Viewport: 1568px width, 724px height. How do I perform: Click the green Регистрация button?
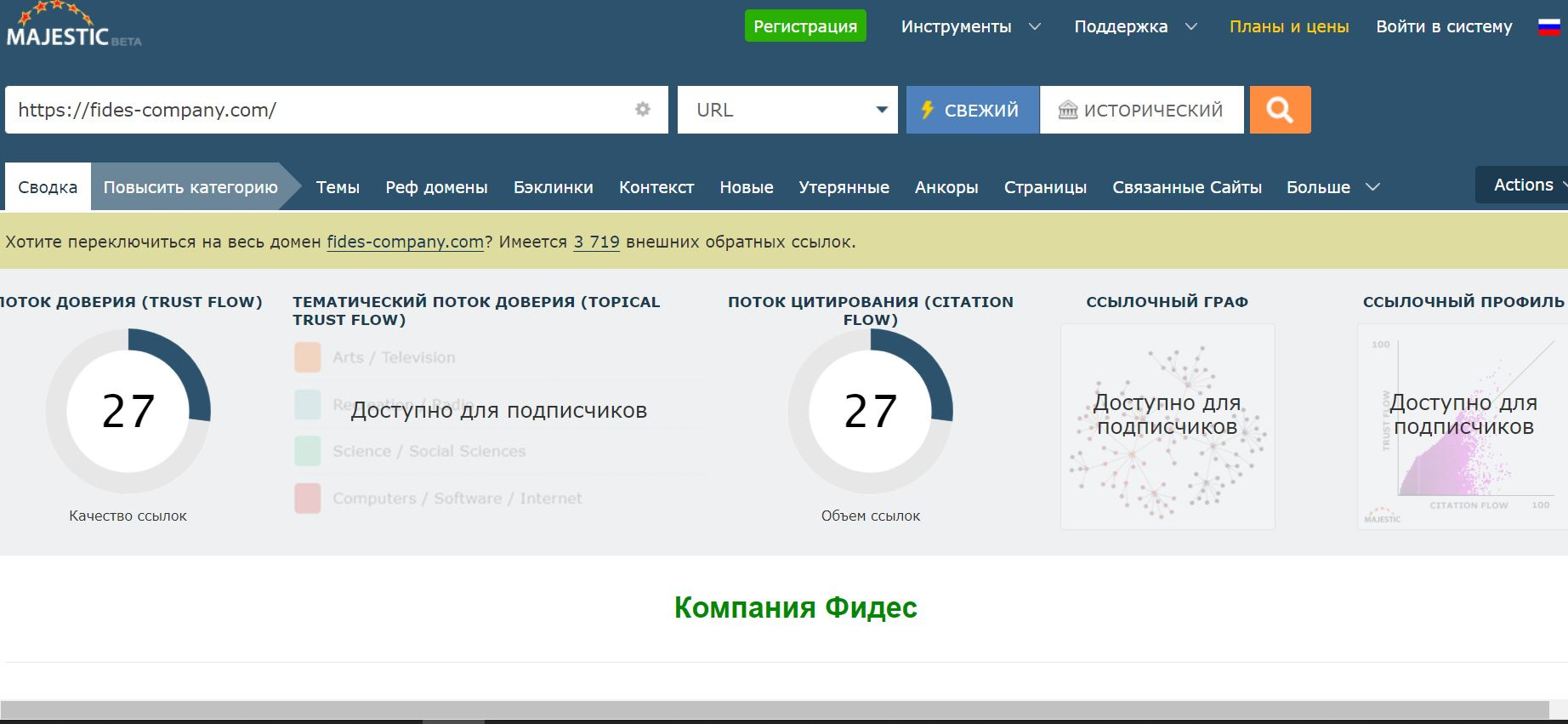(x=805, y=26)
